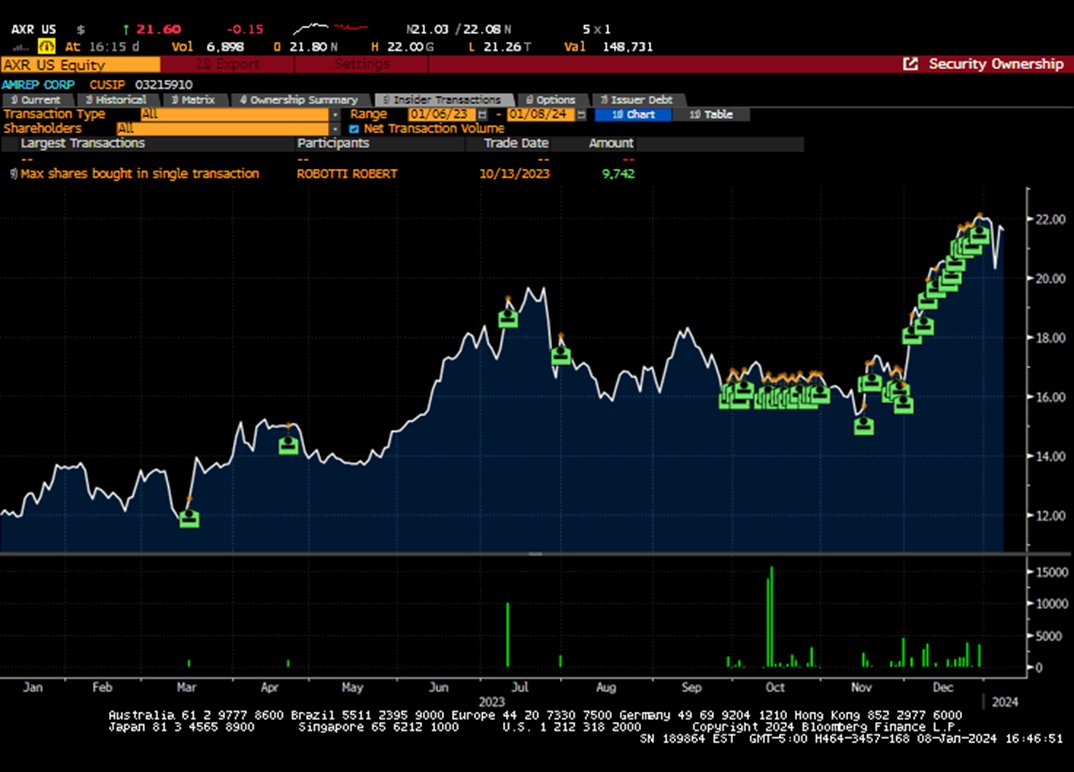
Task: Select the late-June insider marker before July peak
Action: [x=508, y=318]
